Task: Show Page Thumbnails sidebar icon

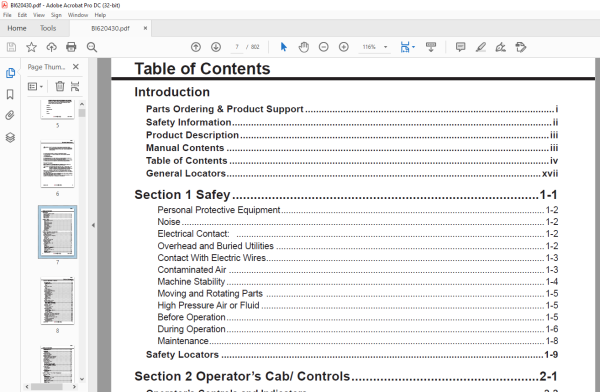Action: click(10, 73)
